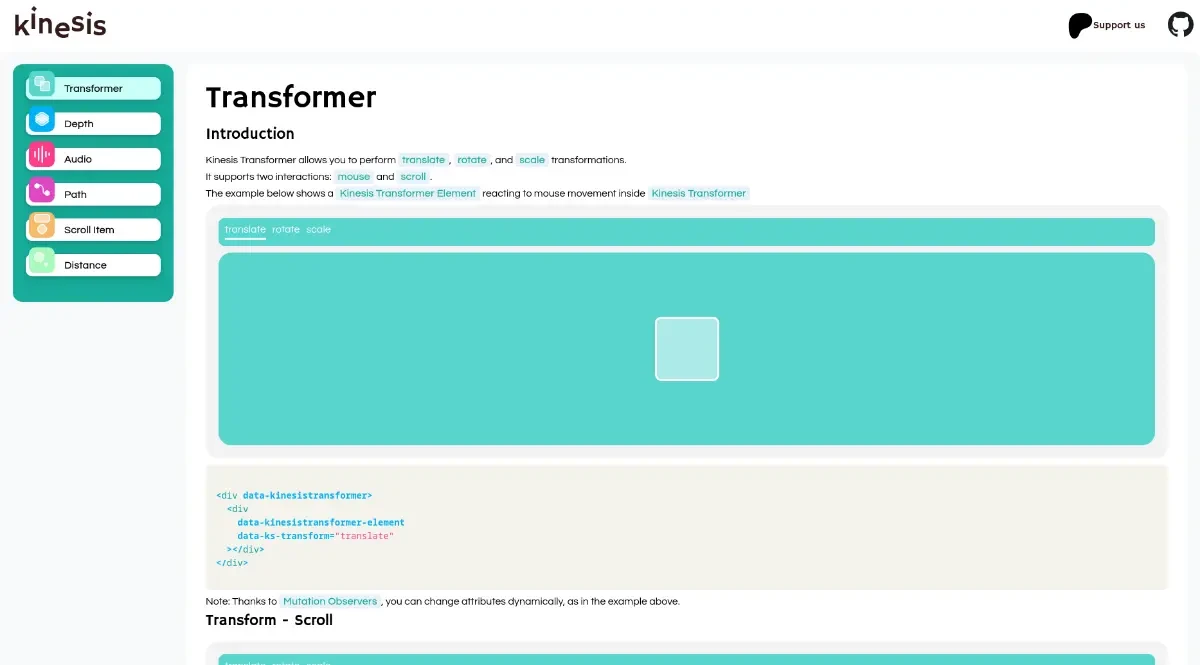This screenshot has width=1200, height=665.
Task: Click the translucent square transformer element
Action: [x=687, y=349]
